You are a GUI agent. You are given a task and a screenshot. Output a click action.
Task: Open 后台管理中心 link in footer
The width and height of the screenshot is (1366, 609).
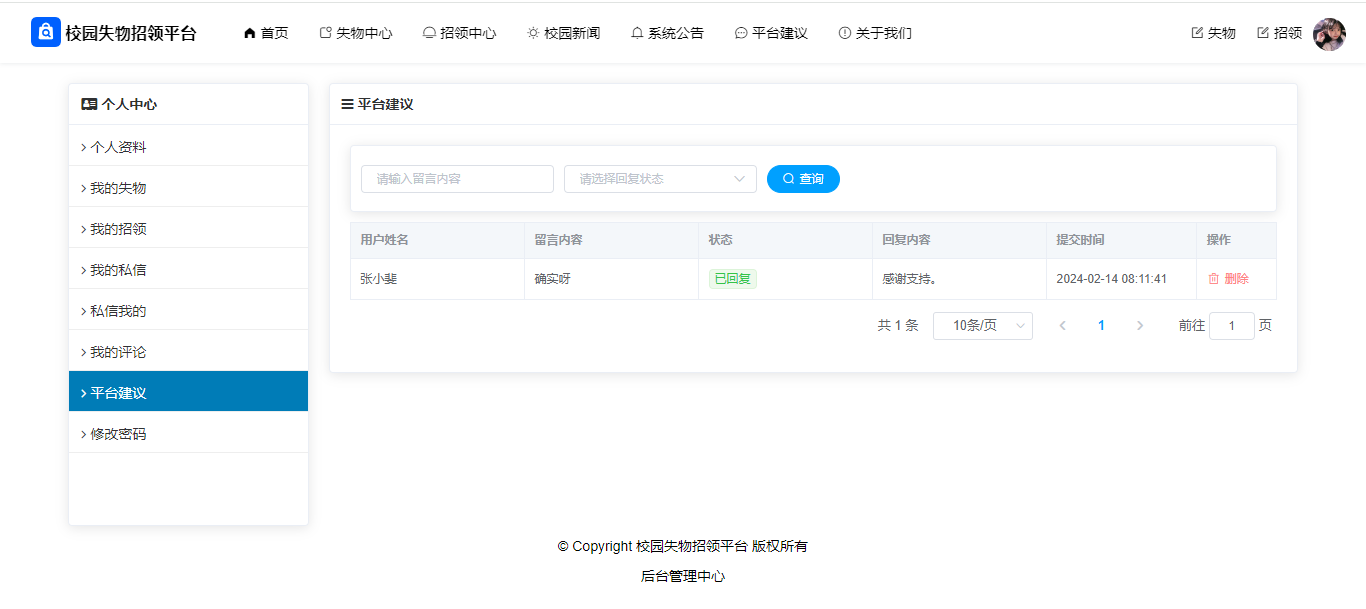(683, 577)
